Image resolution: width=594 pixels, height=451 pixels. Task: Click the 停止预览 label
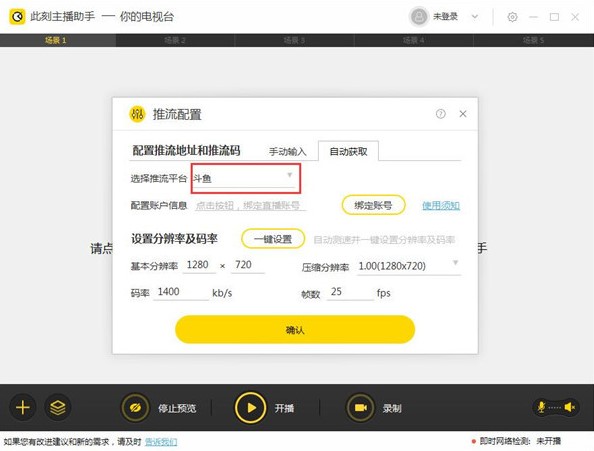tap(177, 408)
